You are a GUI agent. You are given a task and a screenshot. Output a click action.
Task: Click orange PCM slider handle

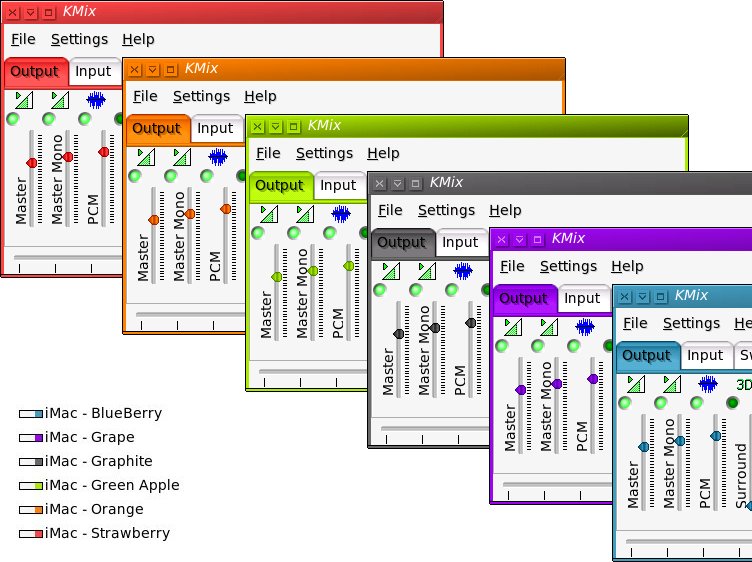[x=225, y=209]
